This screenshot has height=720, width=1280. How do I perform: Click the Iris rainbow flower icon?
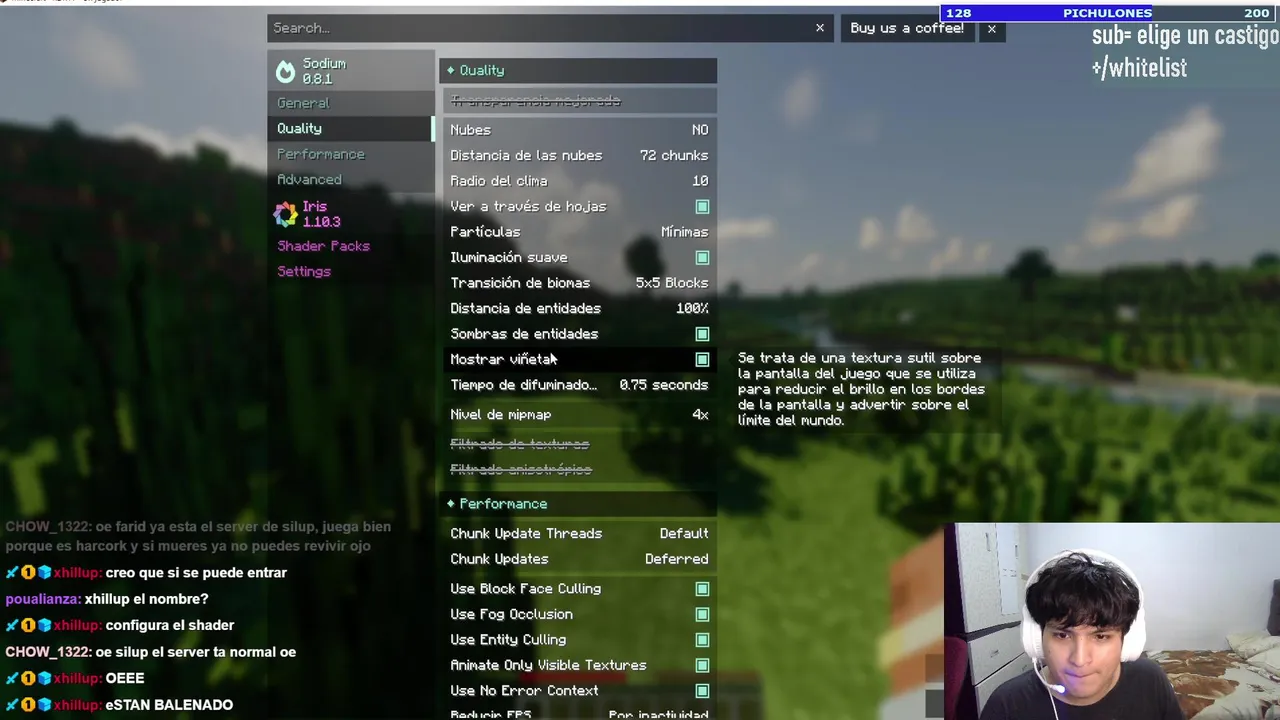[286, 214]
